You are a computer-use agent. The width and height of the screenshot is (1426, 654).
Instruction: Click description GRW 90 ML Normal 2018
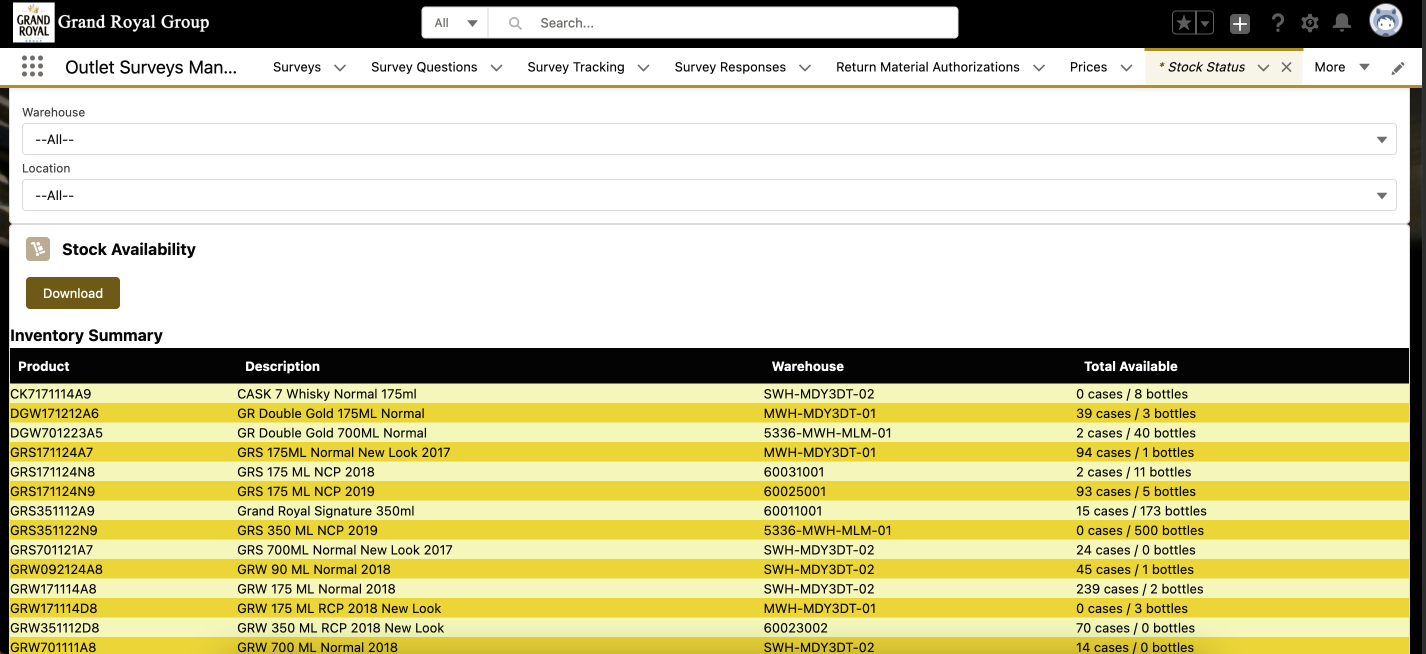314,569
